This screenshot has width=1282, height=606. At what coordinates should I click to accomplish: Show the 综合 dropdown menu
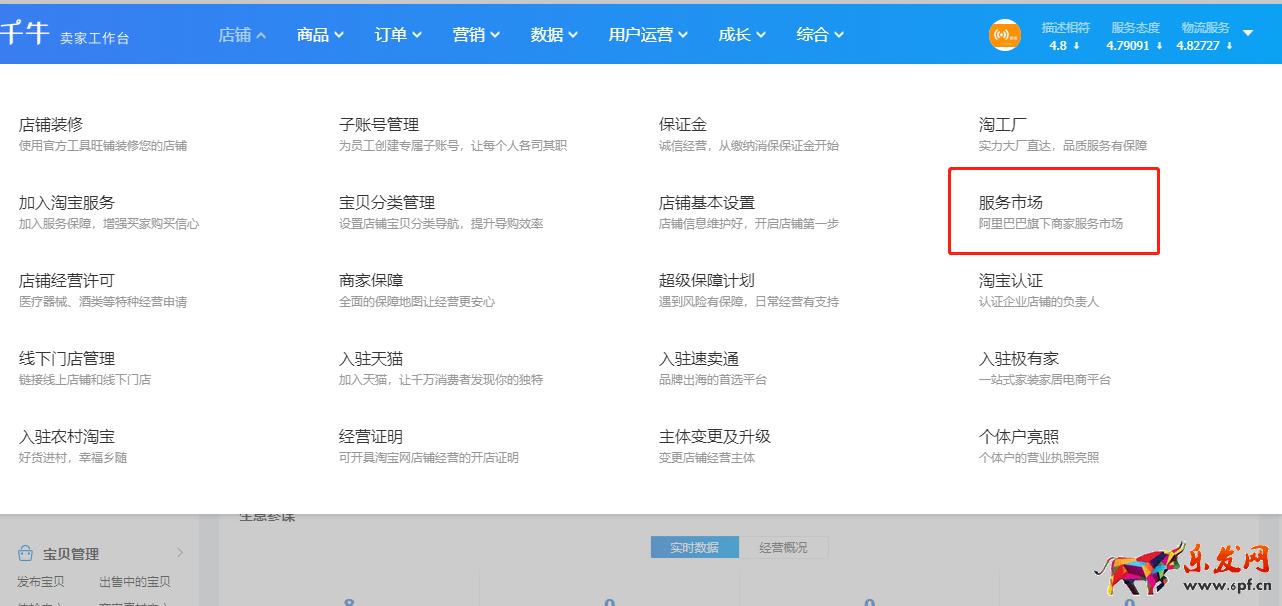[821, 35]
